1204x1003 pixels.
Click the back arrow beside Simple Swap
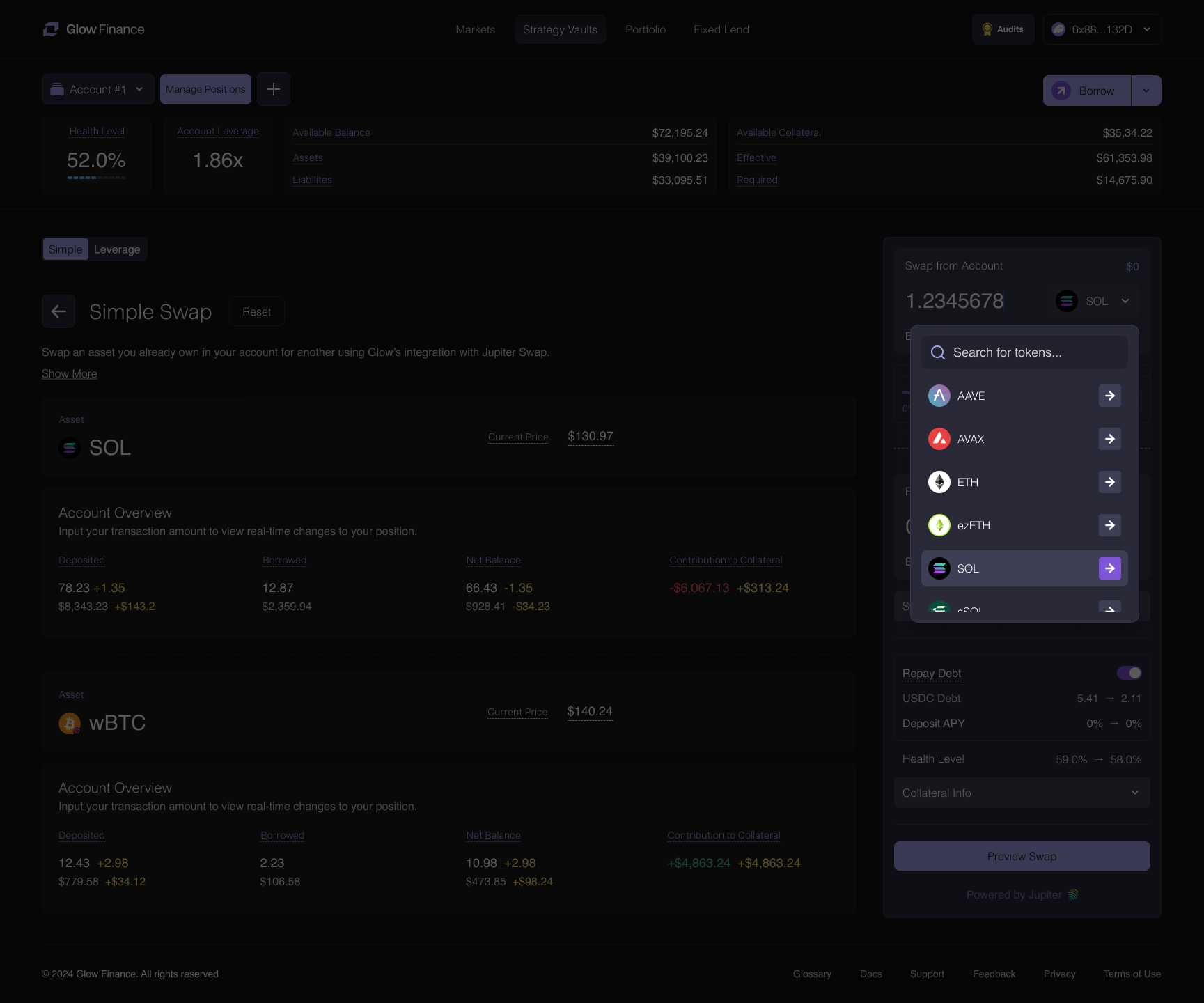tap(58, 311)
